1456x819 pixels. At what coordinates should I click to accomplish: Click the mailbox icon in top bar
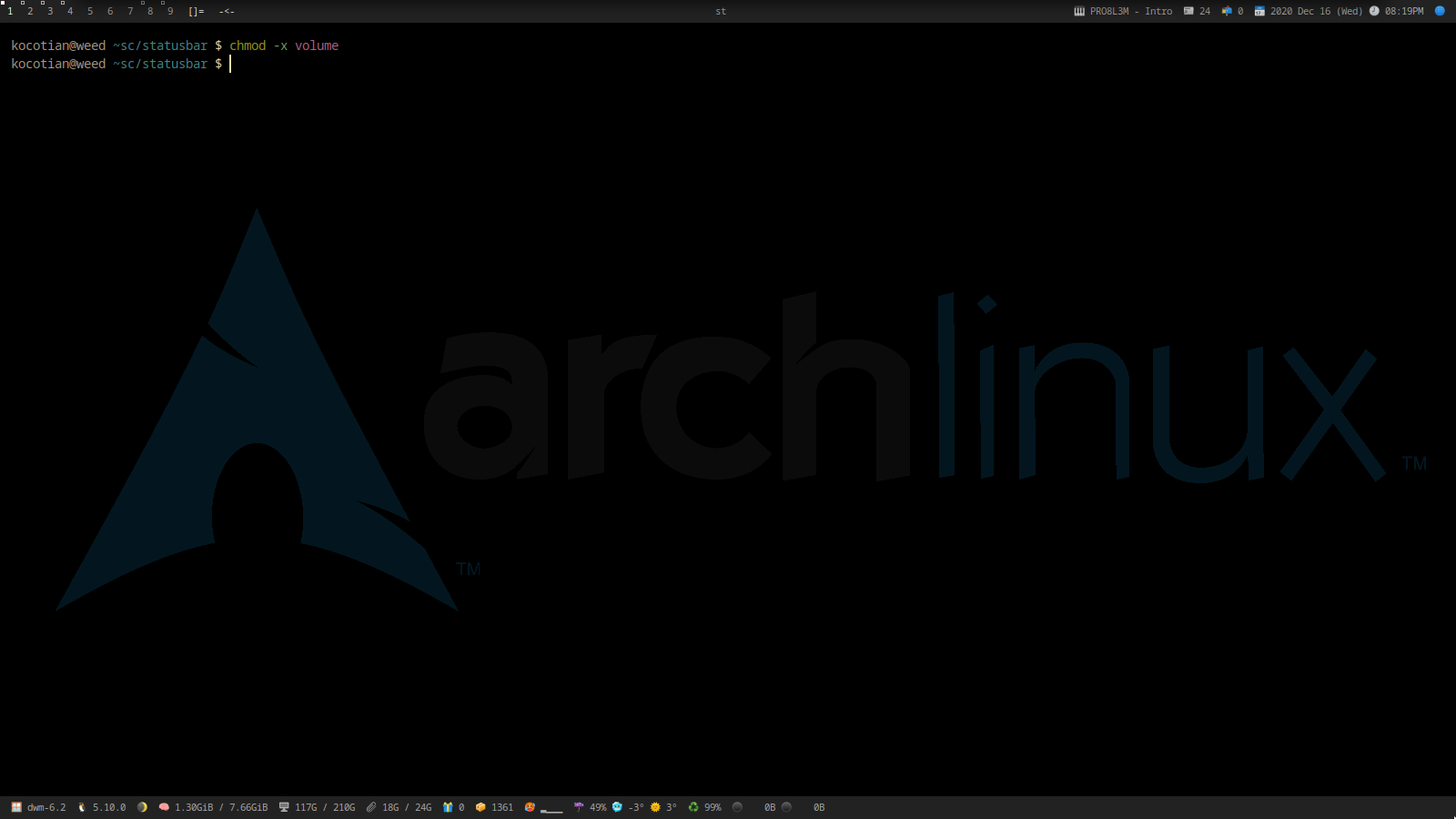(1227, 12)
